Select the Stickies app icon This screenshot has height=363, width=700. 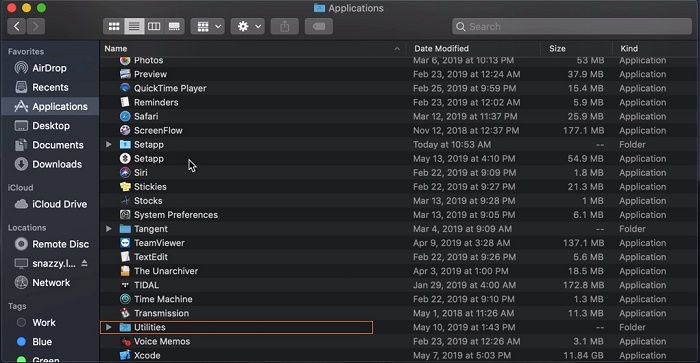[x=125, y=187]
